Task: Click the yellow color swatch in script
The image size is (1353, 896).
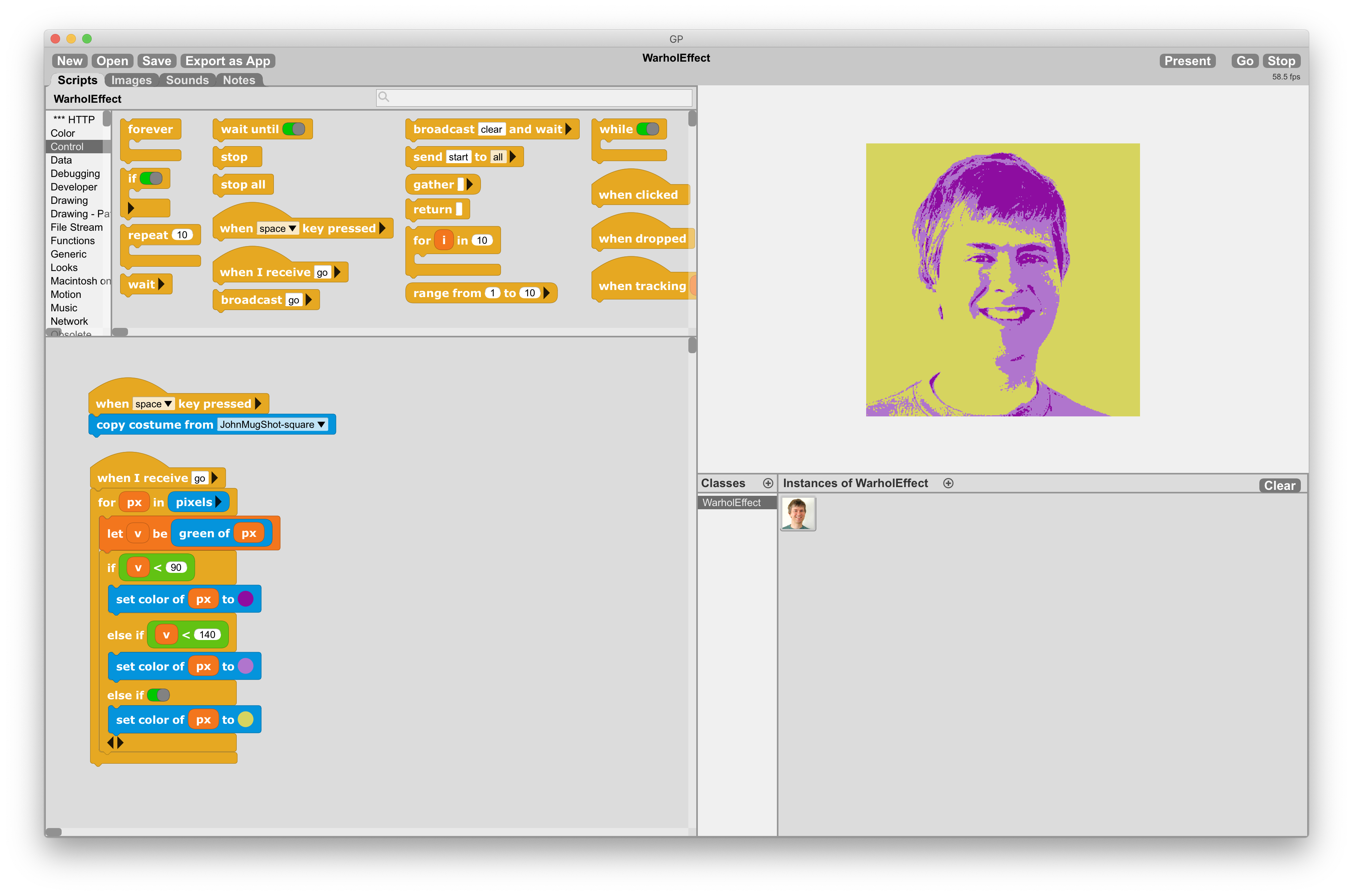Action: coord(246,719)
